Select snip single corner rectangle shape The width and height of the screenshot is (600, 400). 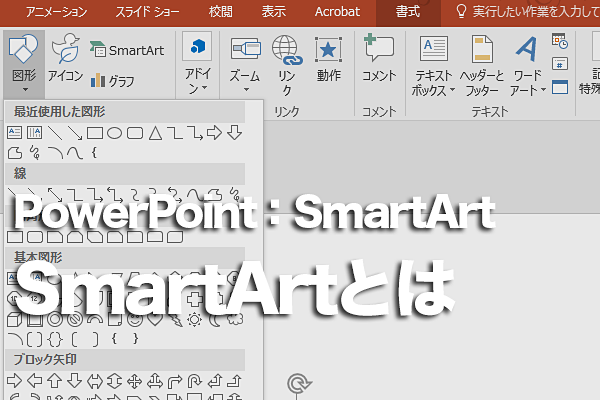pyautogui.click(x=55, y=237)
